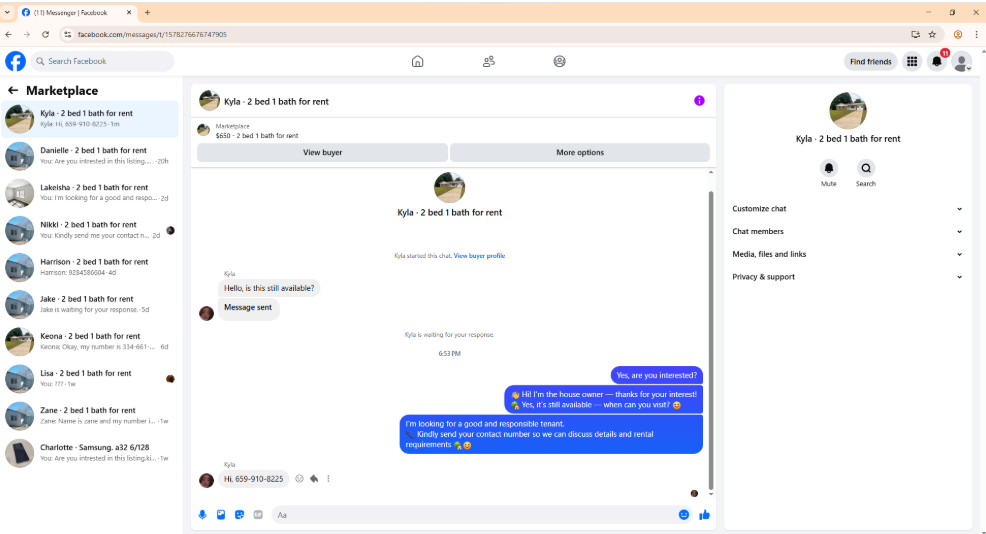Click the More options button
The width and height of the screenshot is (986, 534).
pos(580,152)
